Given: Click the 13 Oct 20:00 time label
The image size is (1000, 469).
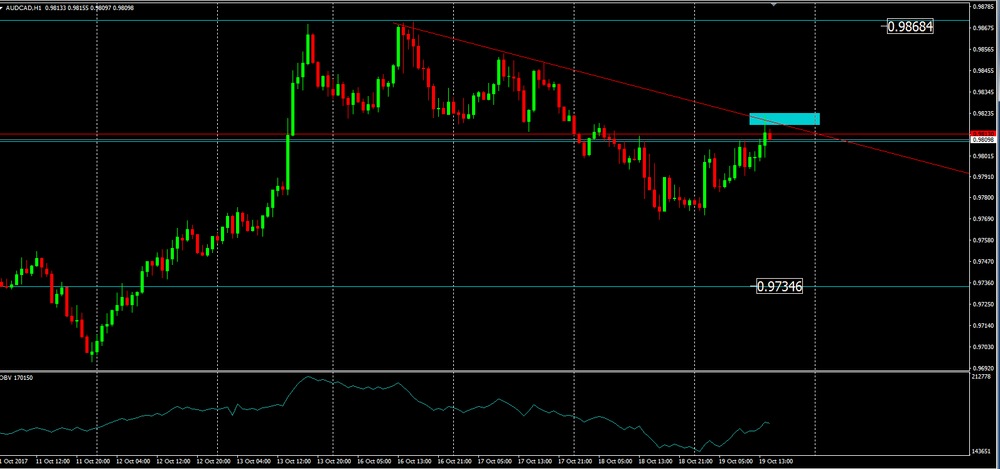Looking at the screenshot, I should 333,460.
